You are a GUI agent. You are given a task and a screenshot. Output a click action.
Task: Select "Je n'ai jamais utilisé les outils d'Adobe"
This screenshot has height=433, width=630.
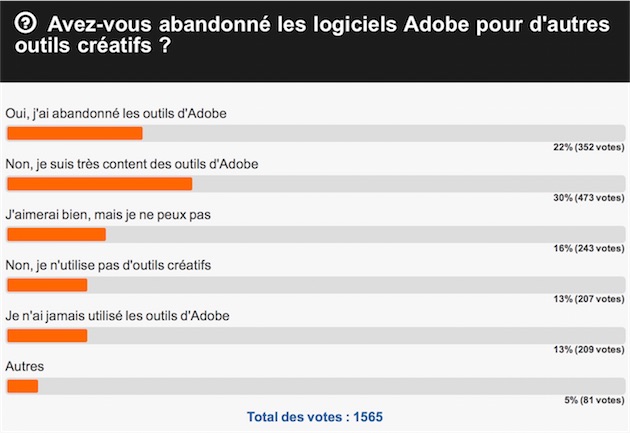point(118,316)
